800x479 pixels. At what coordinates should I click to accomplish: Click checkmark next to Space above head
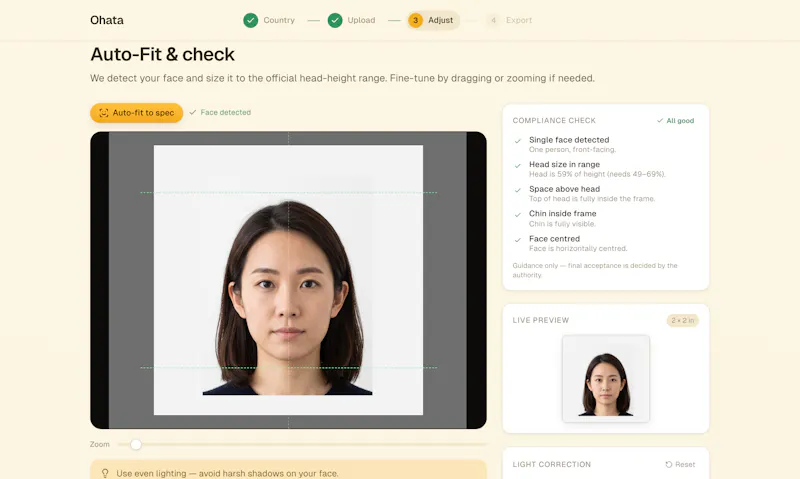click(x=518, y=190)
